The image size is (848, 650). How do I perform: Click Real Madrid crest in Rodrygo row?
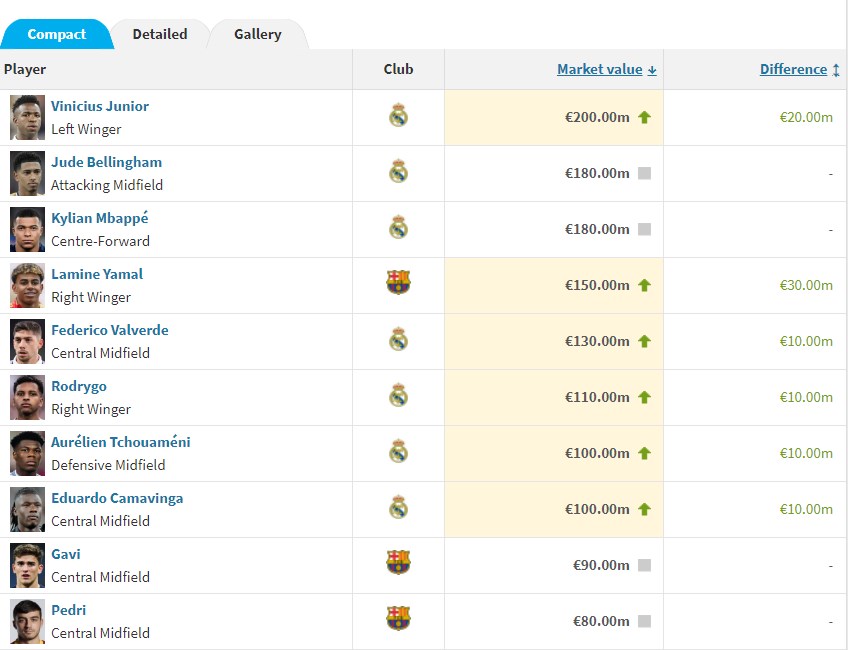point(398,395)
